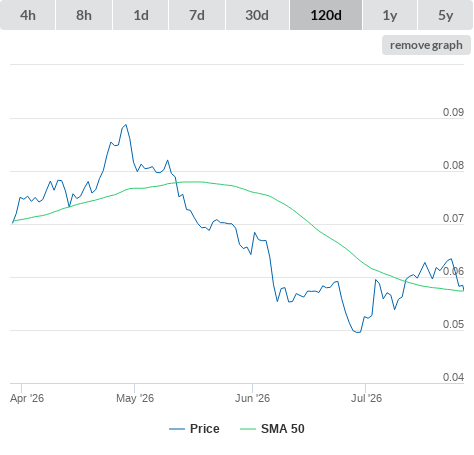This screenshot has height=455, width=474.
Task: Choose the 1d range tab
Action: point(141,15)
